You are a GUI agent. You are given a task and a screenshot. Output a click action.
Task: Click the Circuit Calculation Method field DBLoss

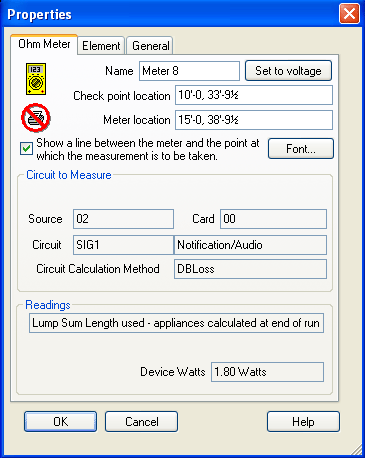250,269
